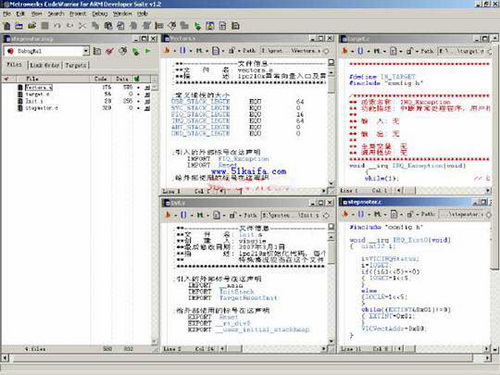This screenshot has width=500, height=375.
Task: Switch to the Targets tab
Action: [75, 65]
